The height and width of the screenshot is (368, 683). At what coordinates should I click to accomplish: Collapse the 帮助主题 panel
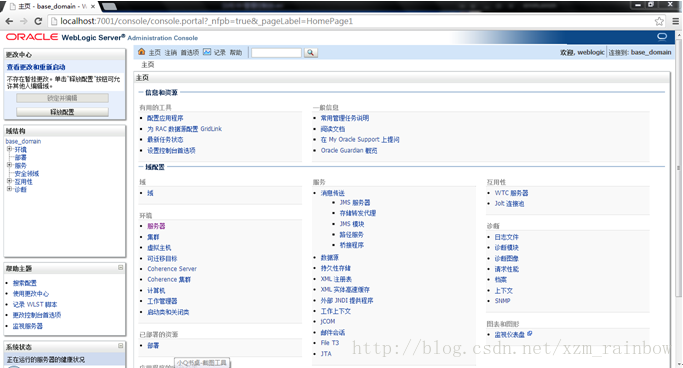121,267
